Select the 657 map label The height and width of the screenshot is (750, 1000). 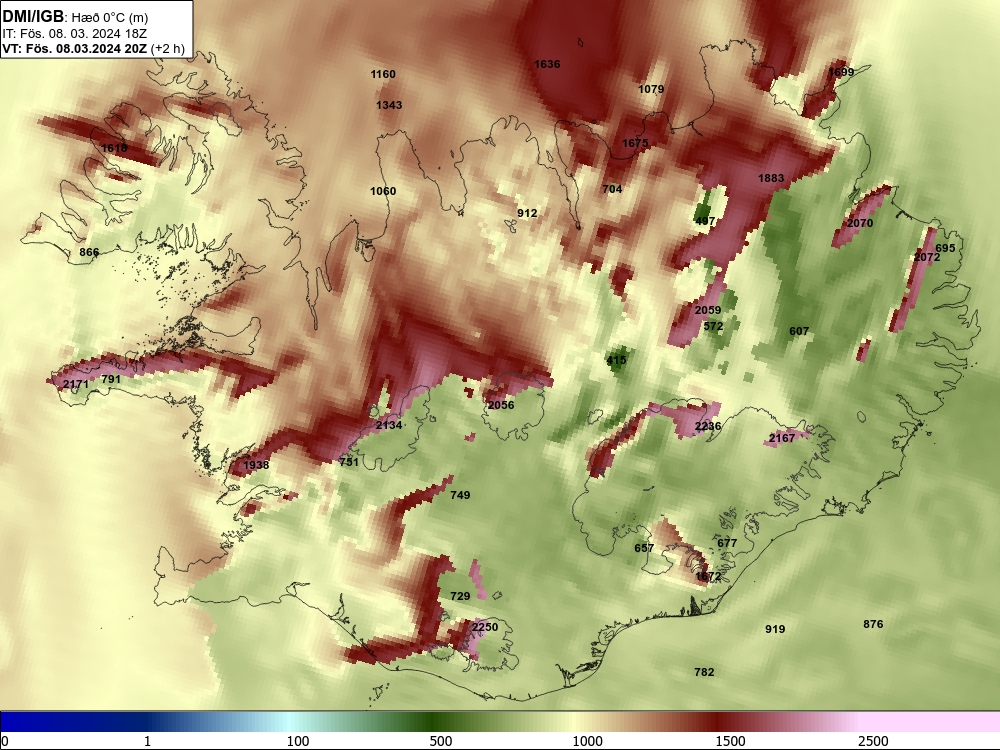644,548
